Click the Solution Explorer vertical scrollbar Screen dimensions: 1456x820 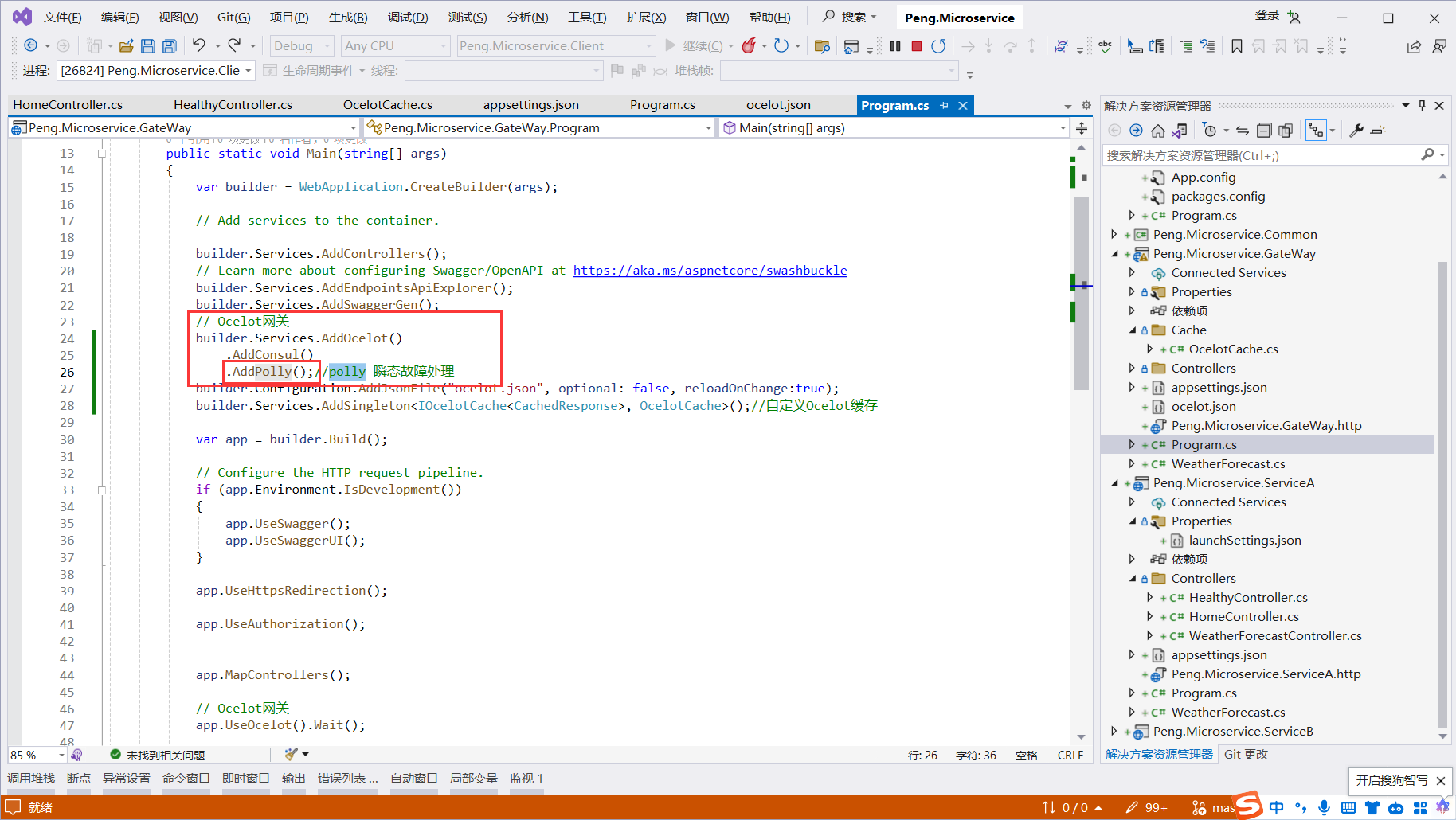coord(1442,494)
